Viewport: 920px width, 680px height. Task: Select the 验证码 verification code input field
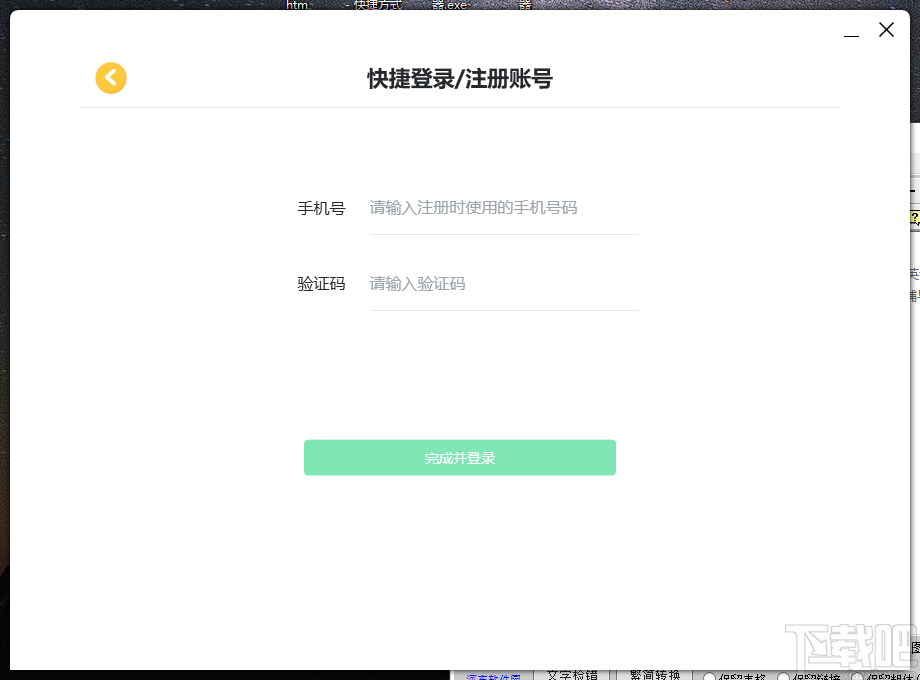click(503, 285)
